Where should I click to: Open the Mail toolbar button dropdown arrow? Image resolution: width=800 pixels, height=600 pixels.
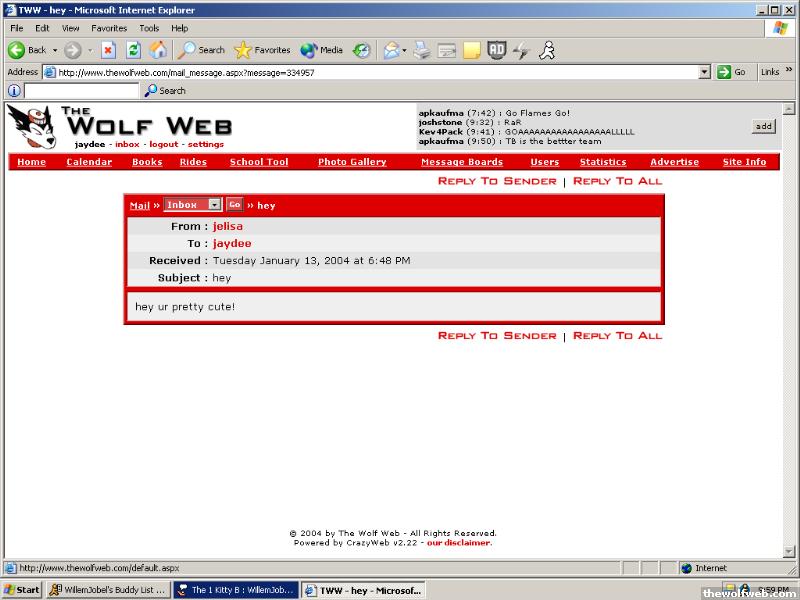click(x=404, y=50)
